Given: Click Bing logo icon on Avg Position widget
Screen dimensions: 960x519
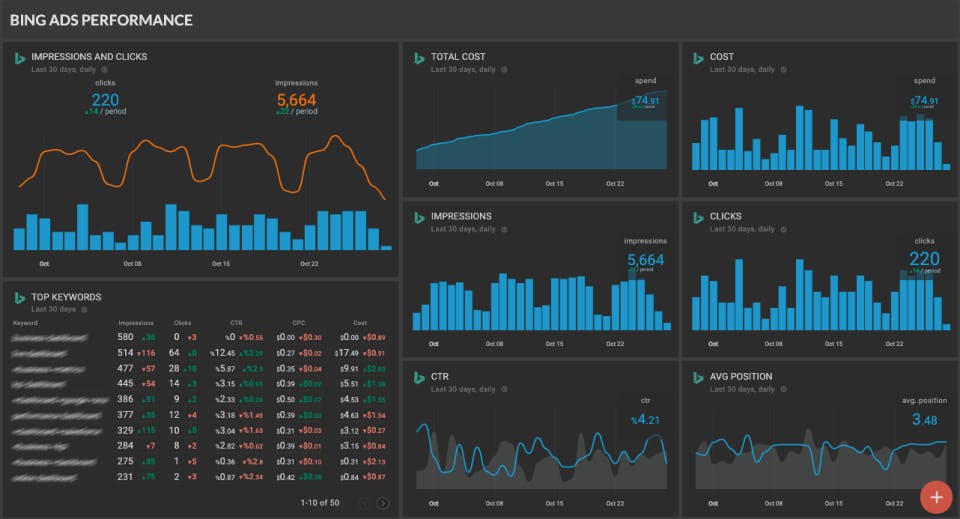Looking at the screenshot, I should tap(698, 378).
